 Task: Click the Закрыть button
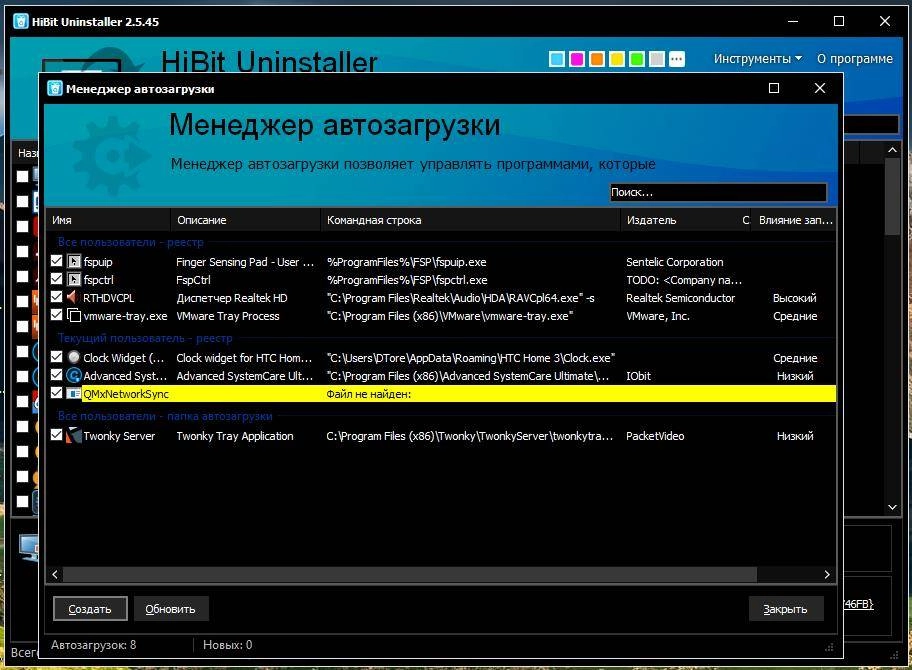pos(786,609)
